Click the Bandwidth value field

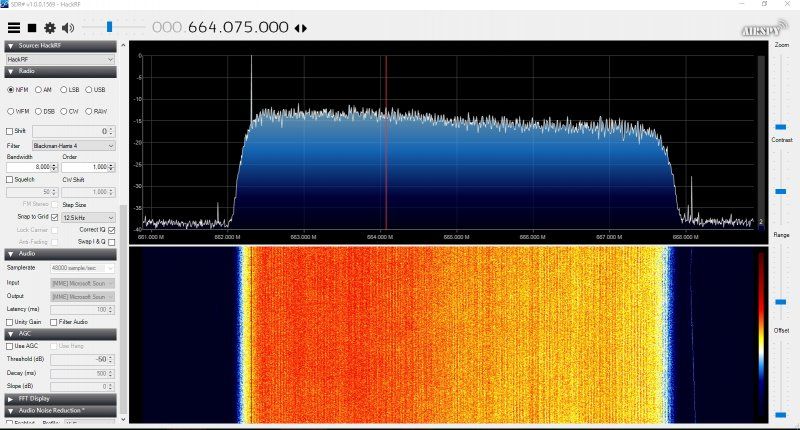click(x=29, y=167)
